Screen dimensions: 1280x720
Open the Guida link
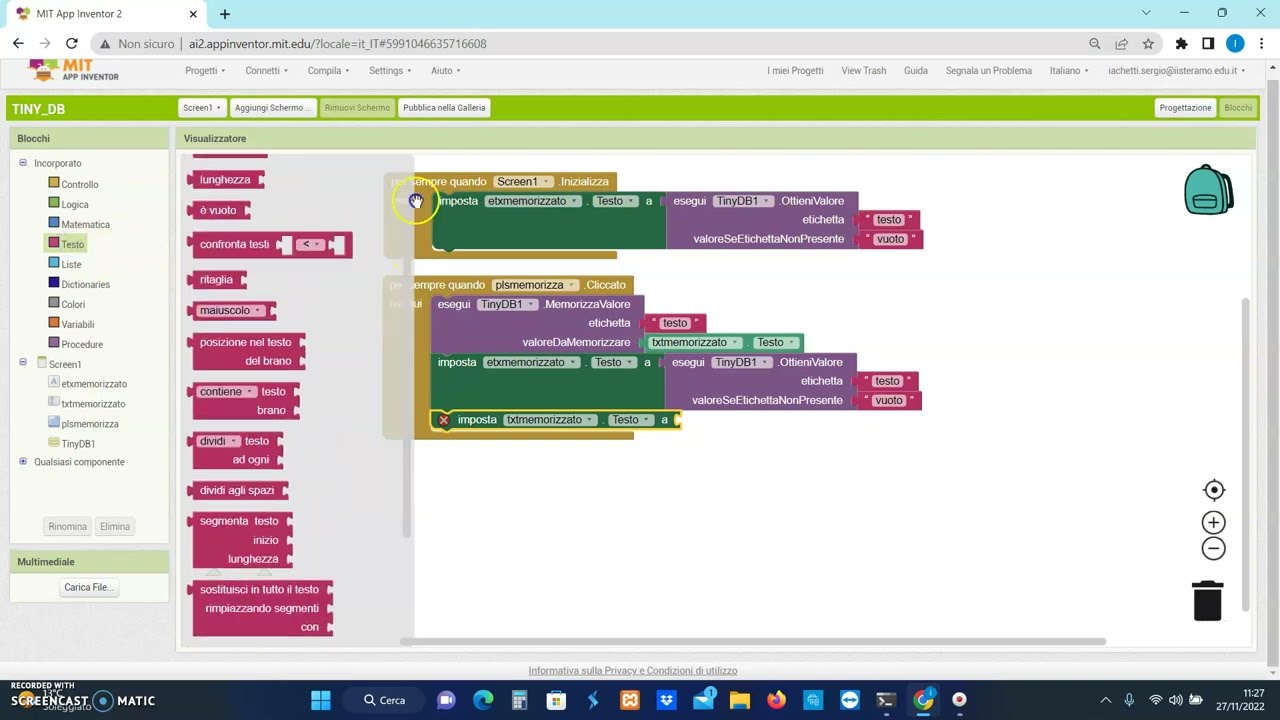pyautogui.click(x=916, y=71)
